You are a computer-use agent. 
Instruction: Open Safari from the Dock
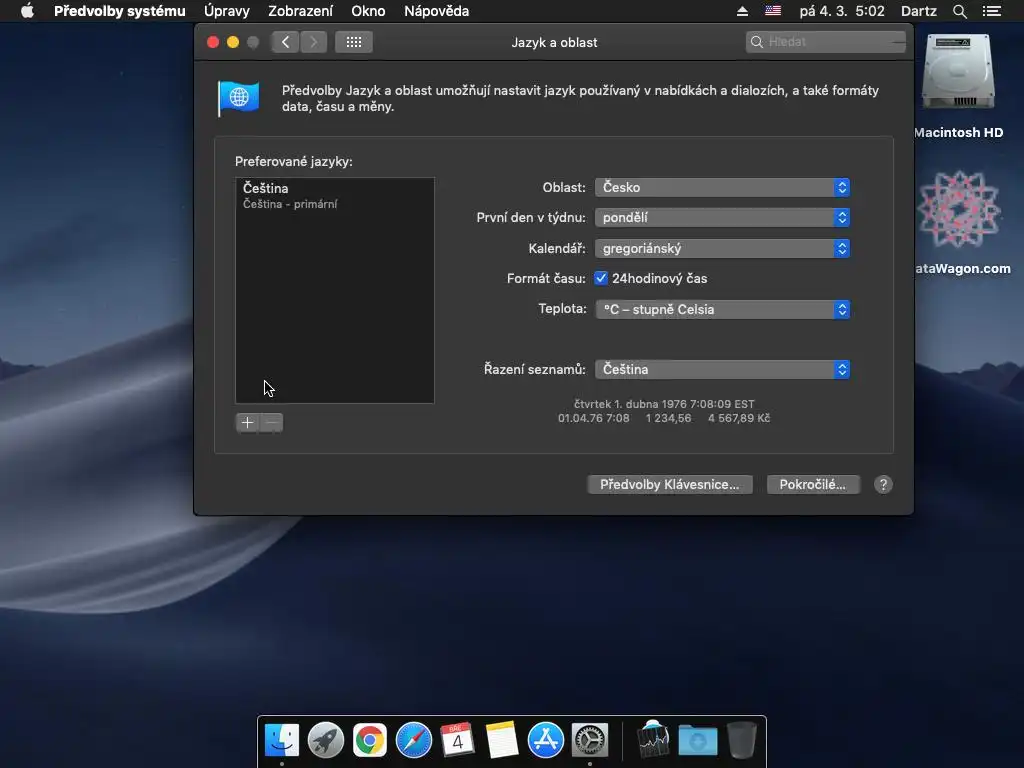coord(414,741)
